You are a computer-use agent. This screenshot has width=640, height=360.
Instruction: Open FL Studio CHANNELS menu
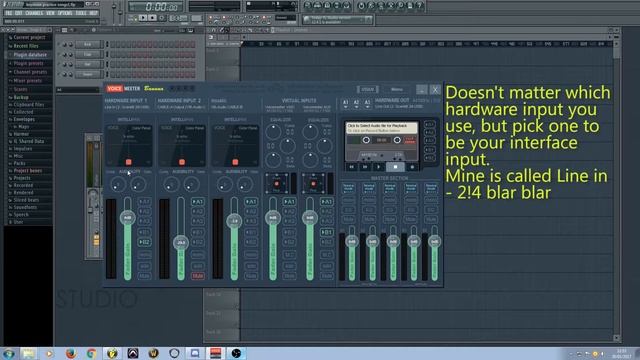pos(34,13)
